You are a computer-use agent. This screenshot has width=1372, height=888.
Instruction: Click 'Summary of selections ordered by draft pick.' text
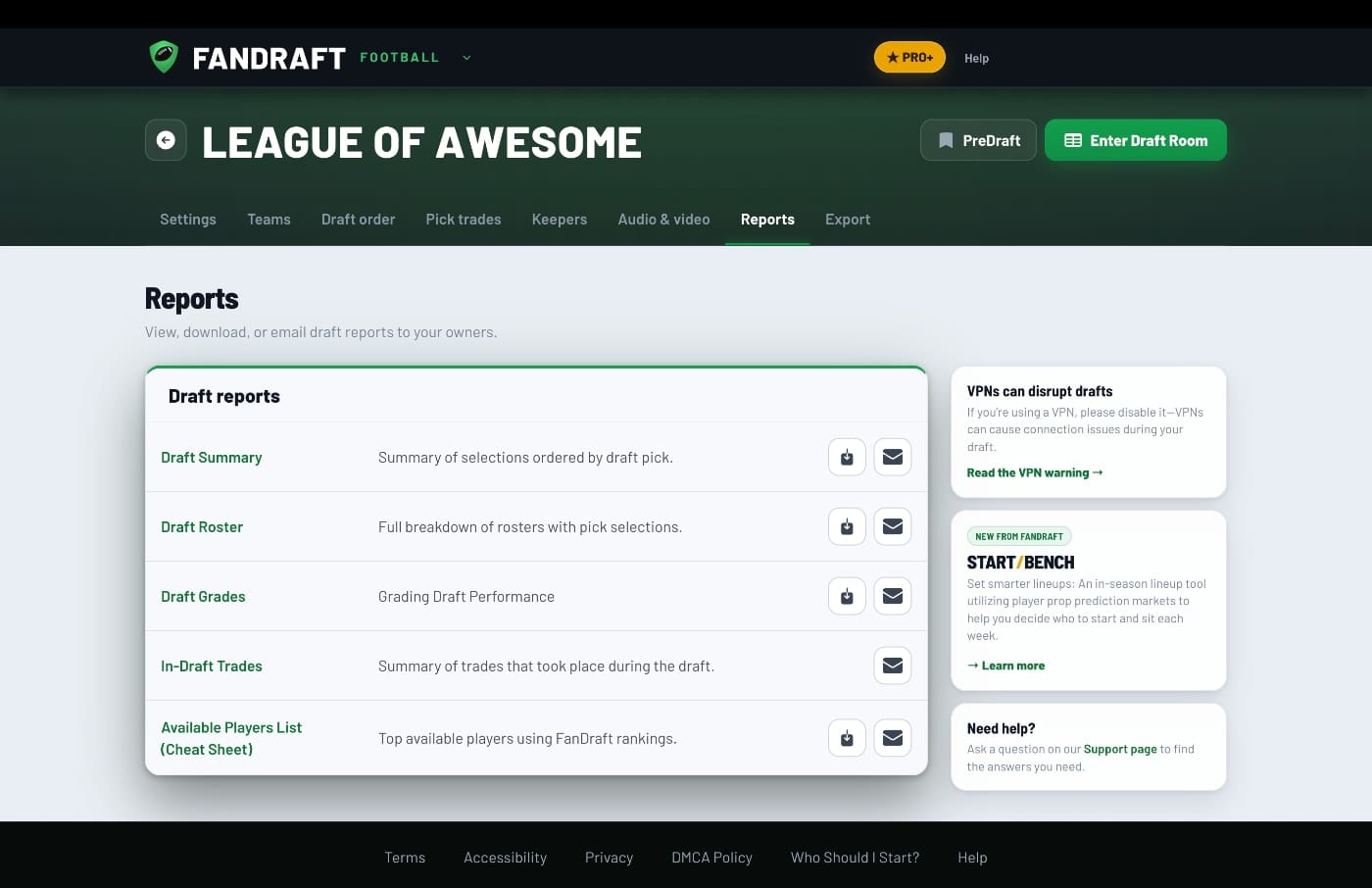[525, 458]
